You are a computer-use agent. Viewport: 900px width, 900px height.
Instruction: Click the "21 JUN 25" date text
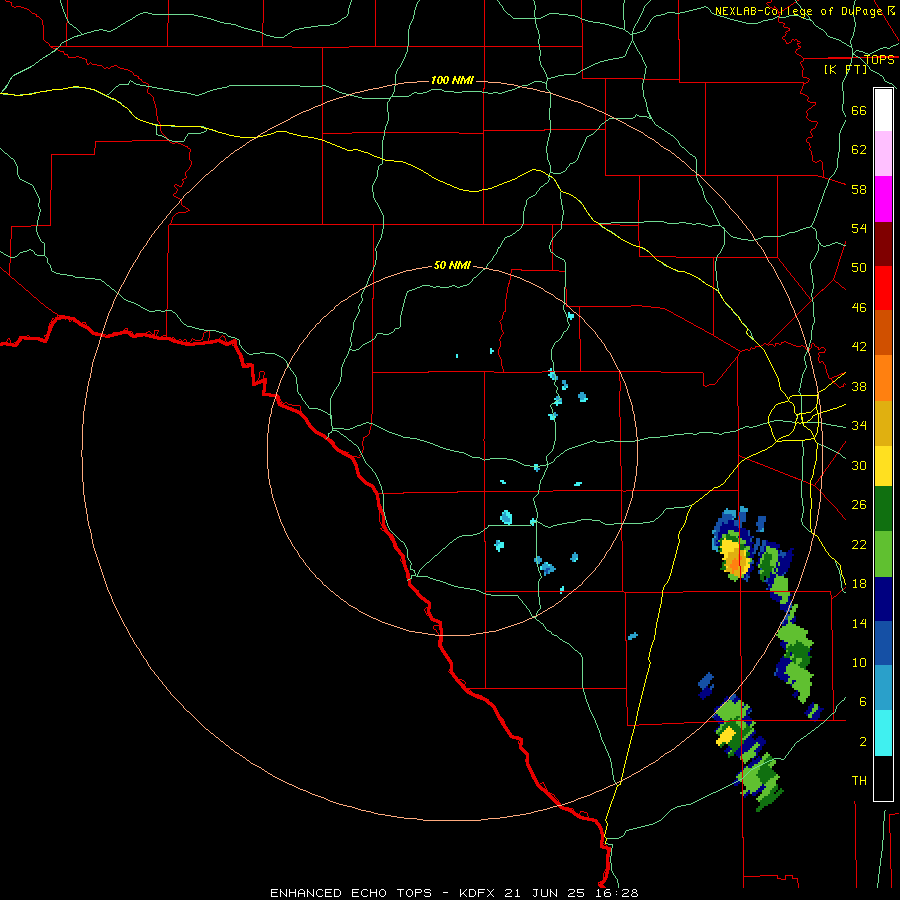tap(545, 893)
